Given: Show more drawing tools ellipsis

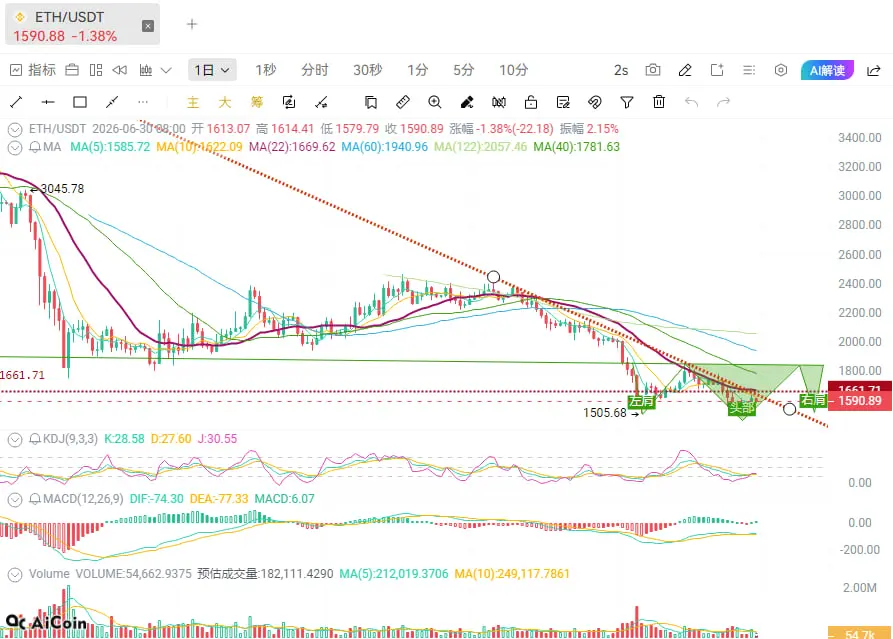Looking at the screenshot, I should coord(143,102).
